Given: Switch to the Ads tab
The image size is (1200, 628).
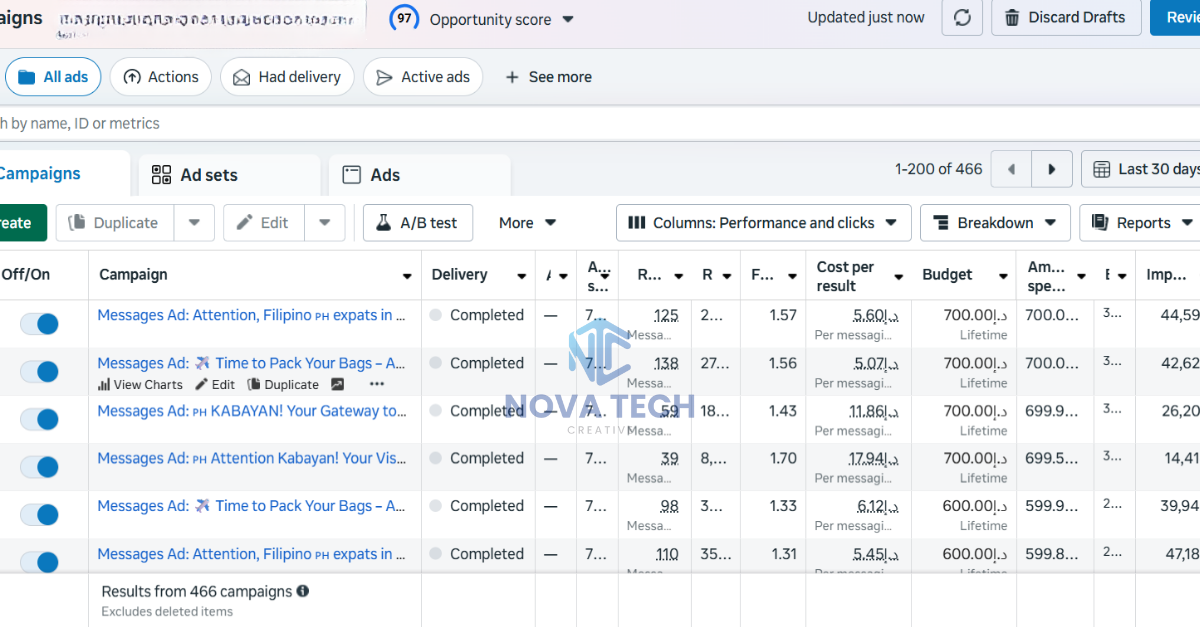Looking at the screenshot, I should click(x=419, y=175).
